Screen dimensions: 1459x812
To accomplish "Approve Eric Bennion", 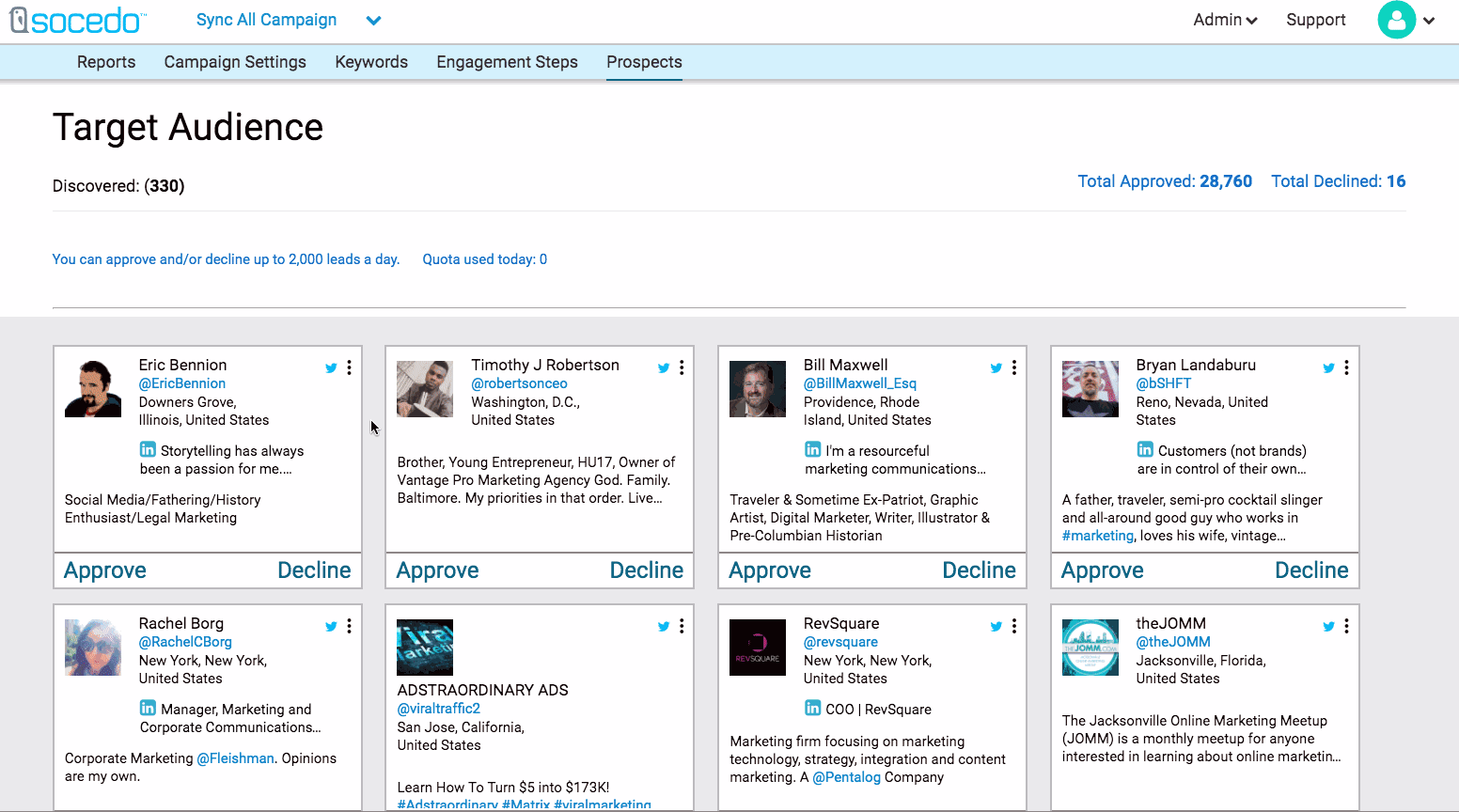I will (x=105, y=570).
